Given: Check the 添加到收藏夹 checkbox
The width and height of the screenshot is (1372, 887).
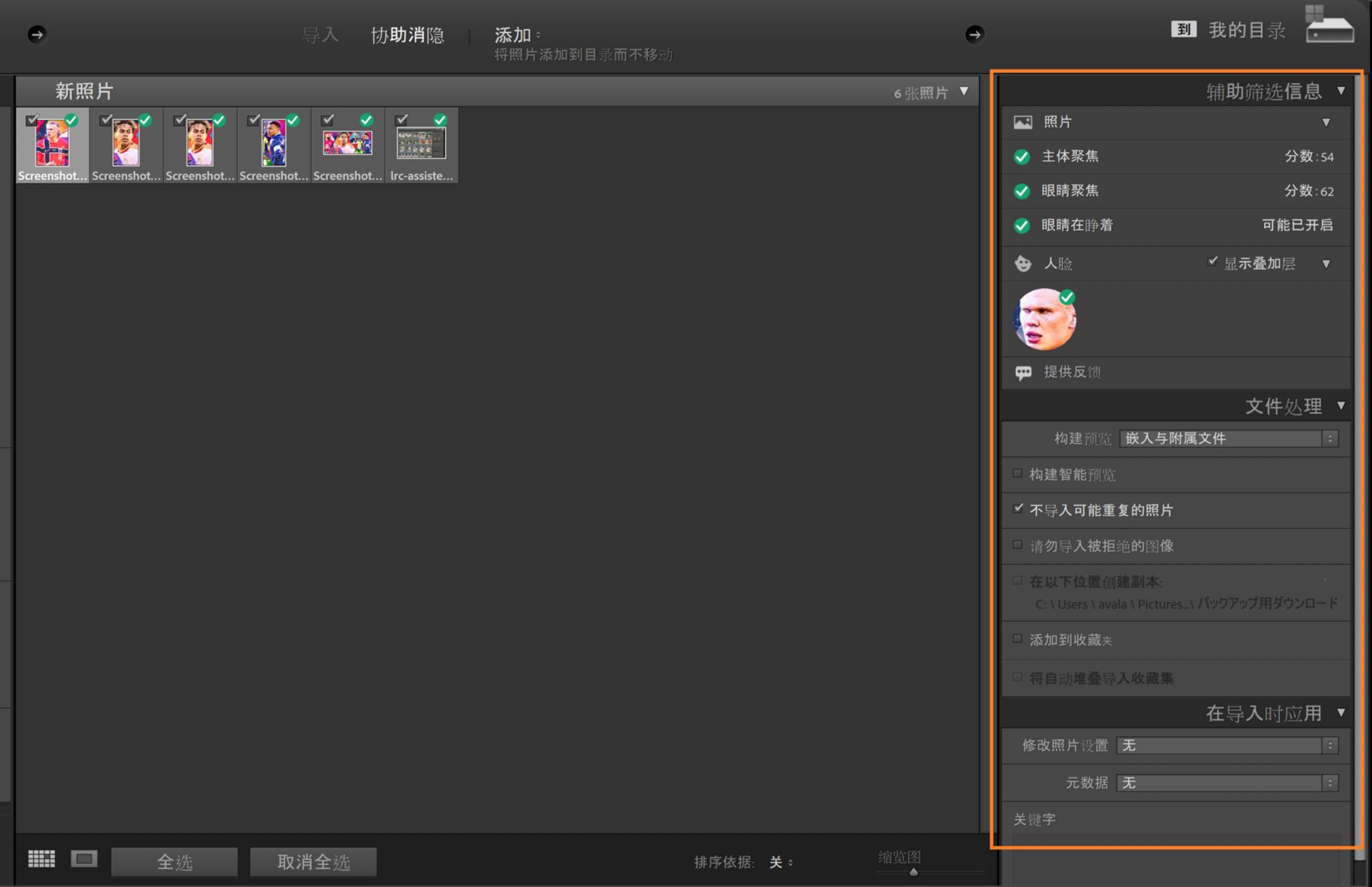Looking at the screenshot, I should [x=1018, y=638].
